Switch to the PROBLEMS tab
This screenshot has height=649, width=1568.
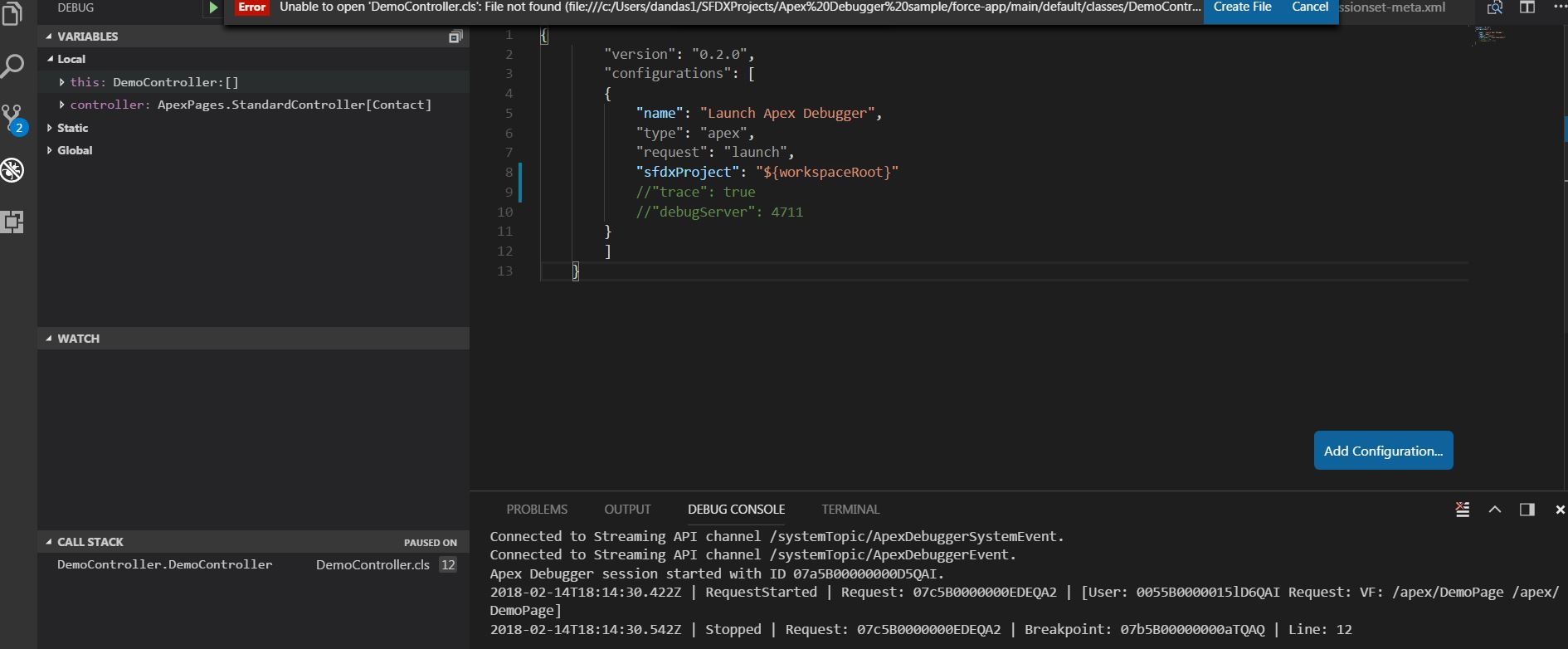pyautogui.click(x=537, y=510)
